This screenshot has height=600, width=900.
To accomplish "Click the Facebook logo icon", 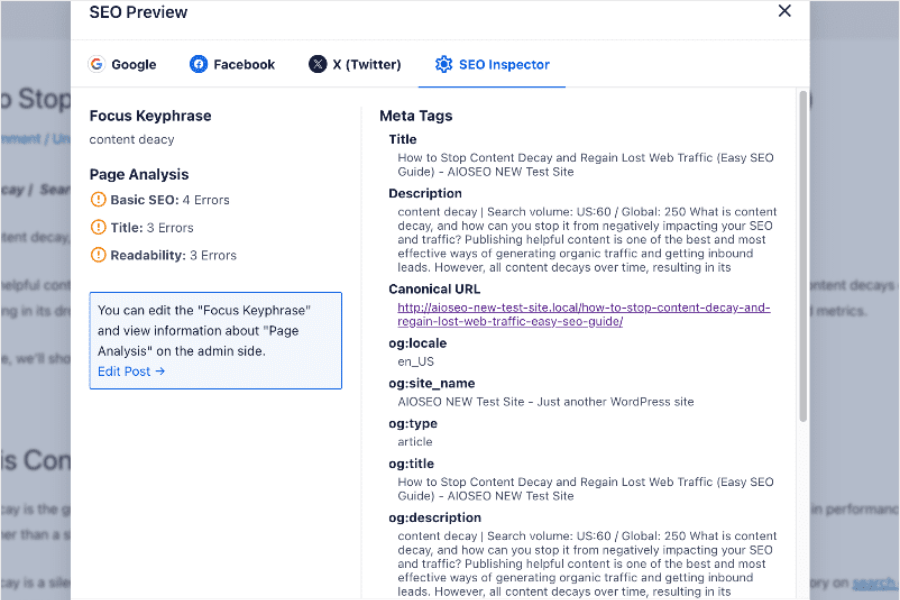I will (x=199, y=64).
